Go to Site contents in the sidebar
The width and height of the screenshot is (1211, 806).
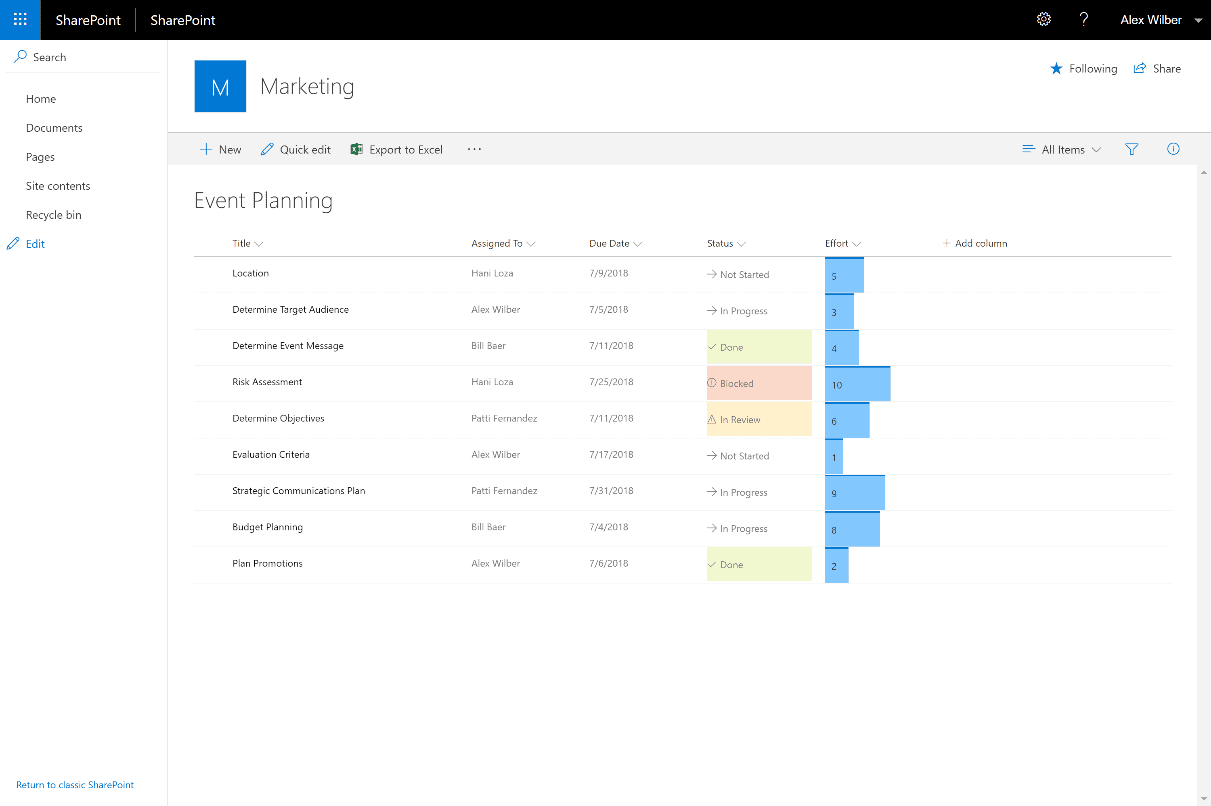[57, 185]
